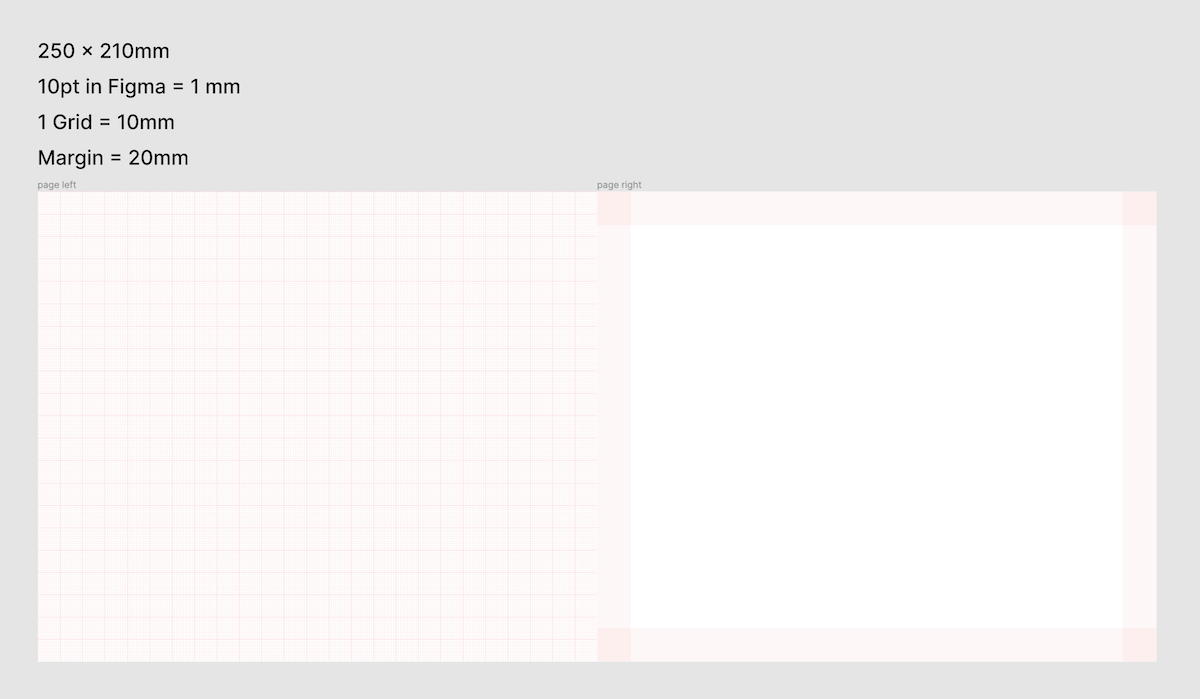Viewport: 1200px width, 699px height.
Task: Select the "page left" frame label
Action: click(57, 185)
